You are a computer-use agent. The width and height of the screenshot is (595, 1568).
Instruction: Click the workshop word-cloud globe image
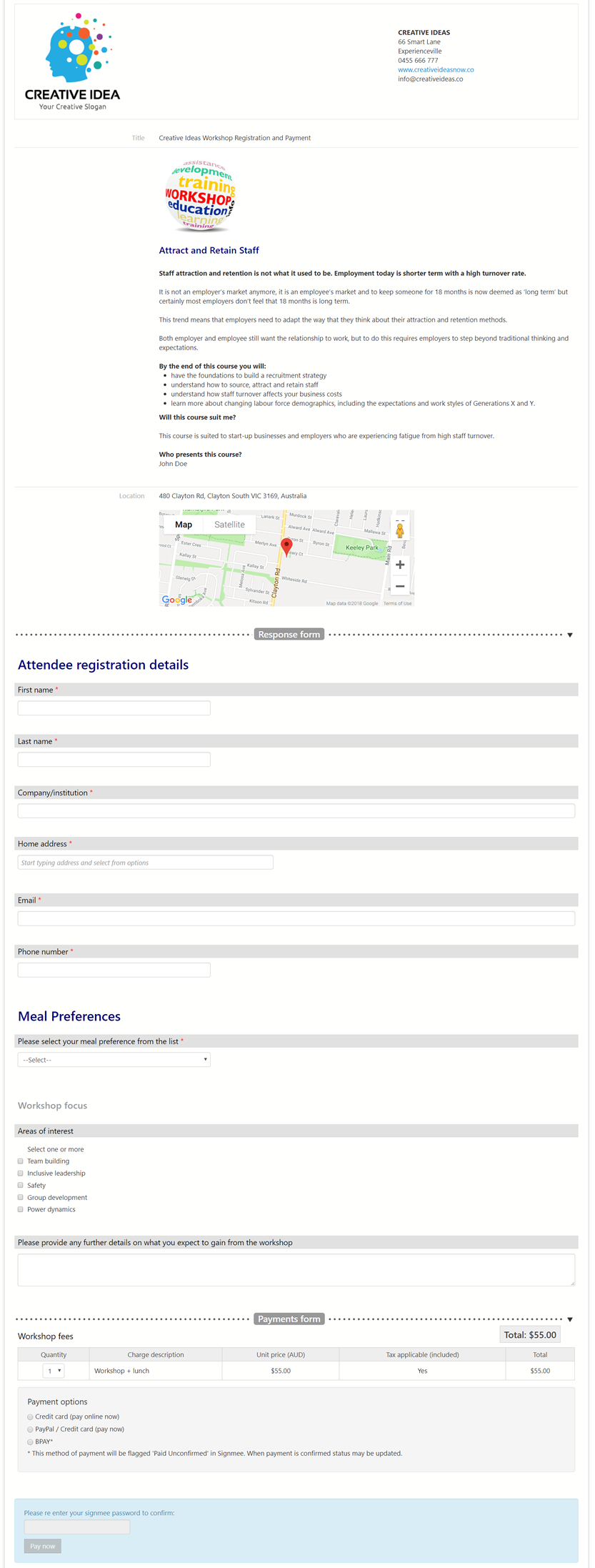[x=200, y=195]
